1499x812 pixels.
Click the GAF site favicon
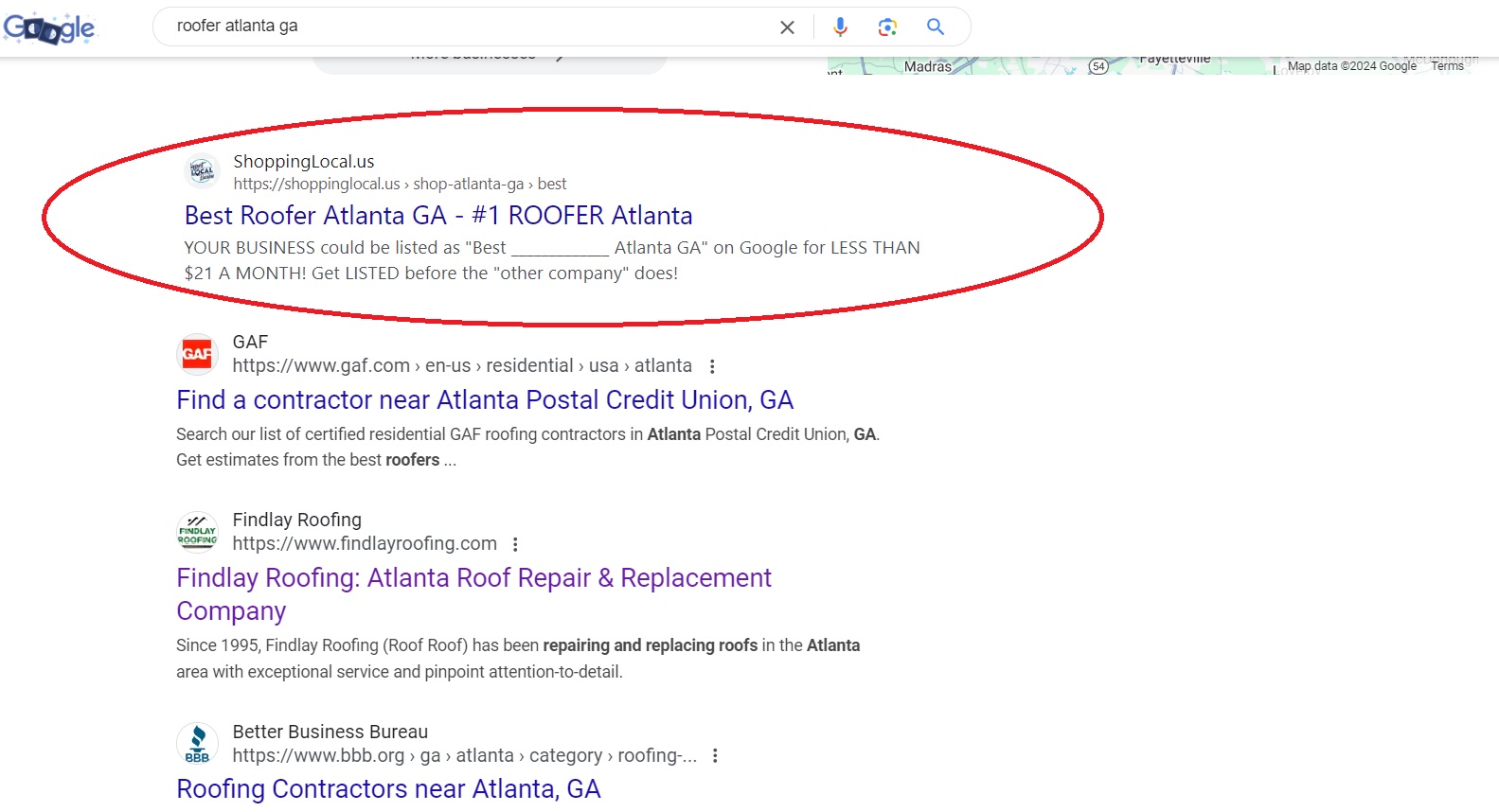[197, 354]
